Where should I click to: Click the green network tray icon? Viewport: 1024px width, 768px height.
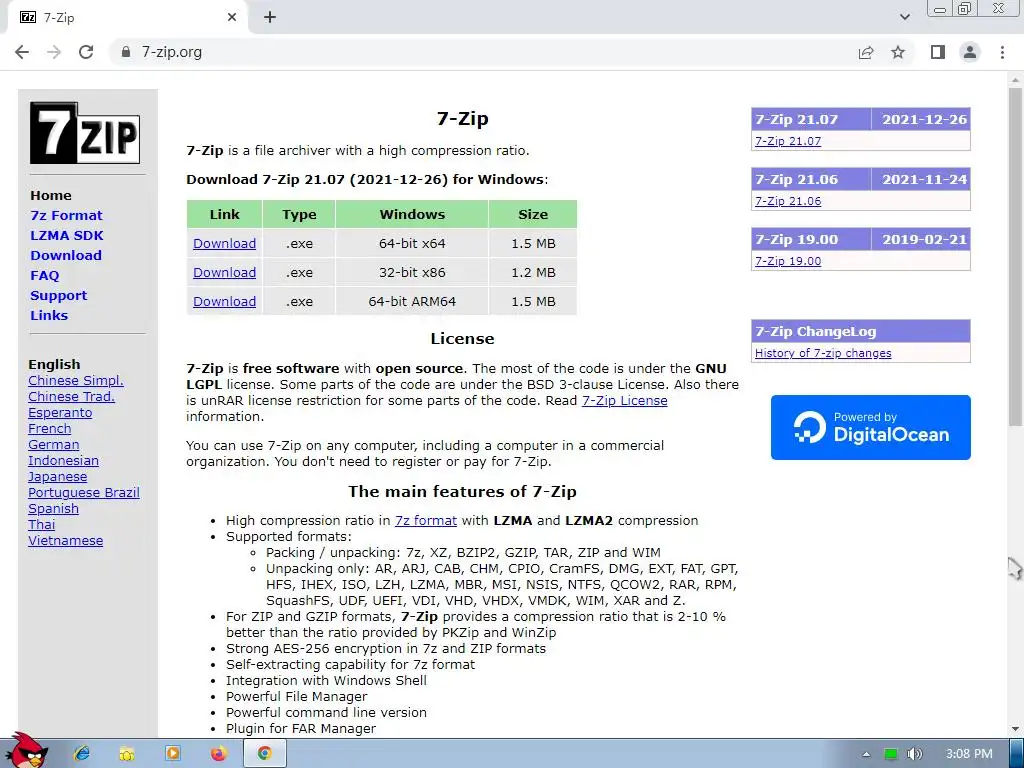[x=890, y=754]
